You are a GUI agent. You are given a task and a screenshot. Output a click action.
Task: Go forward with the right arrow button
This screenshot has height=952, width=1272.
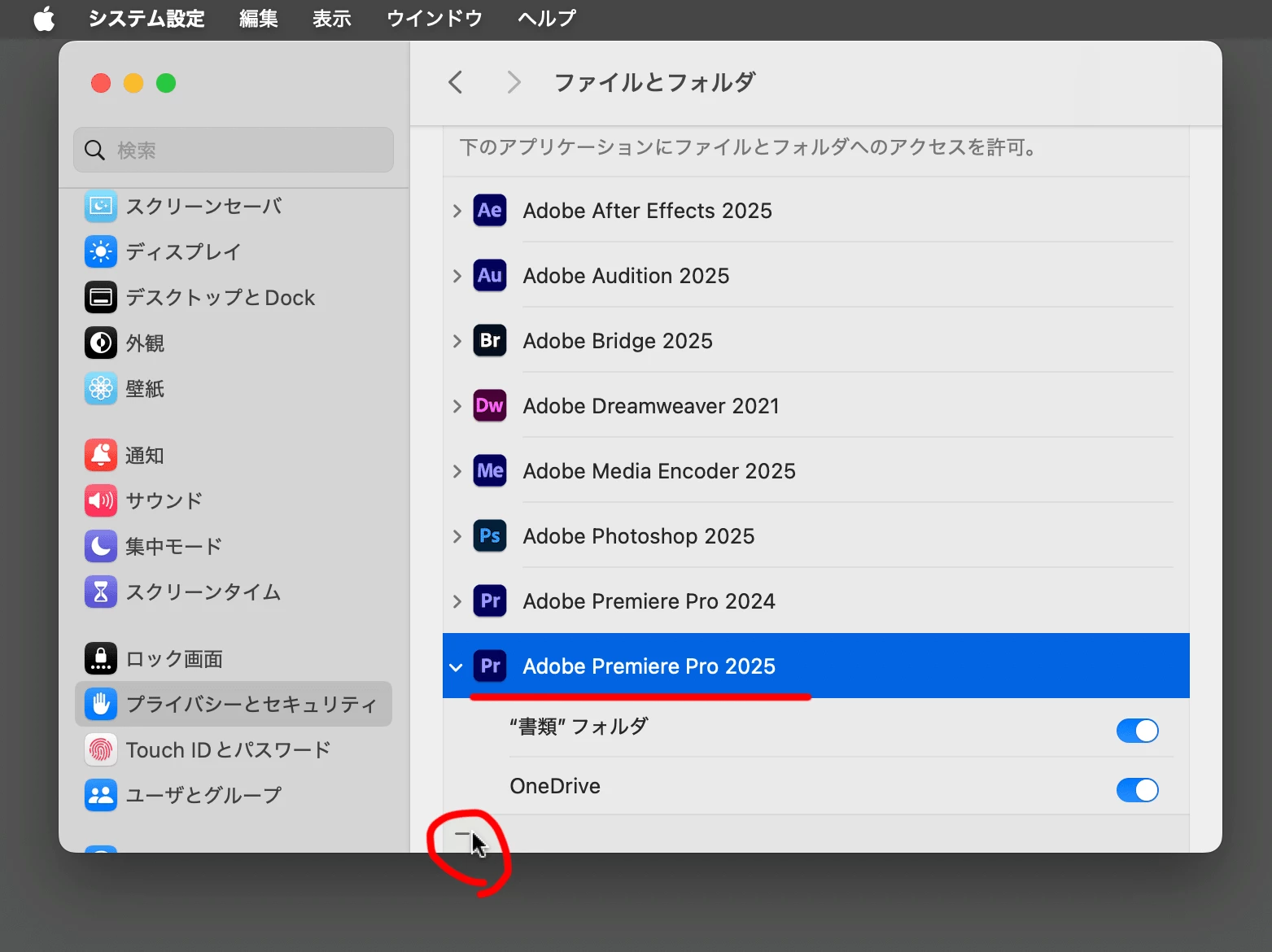click(x=514, y=82)
